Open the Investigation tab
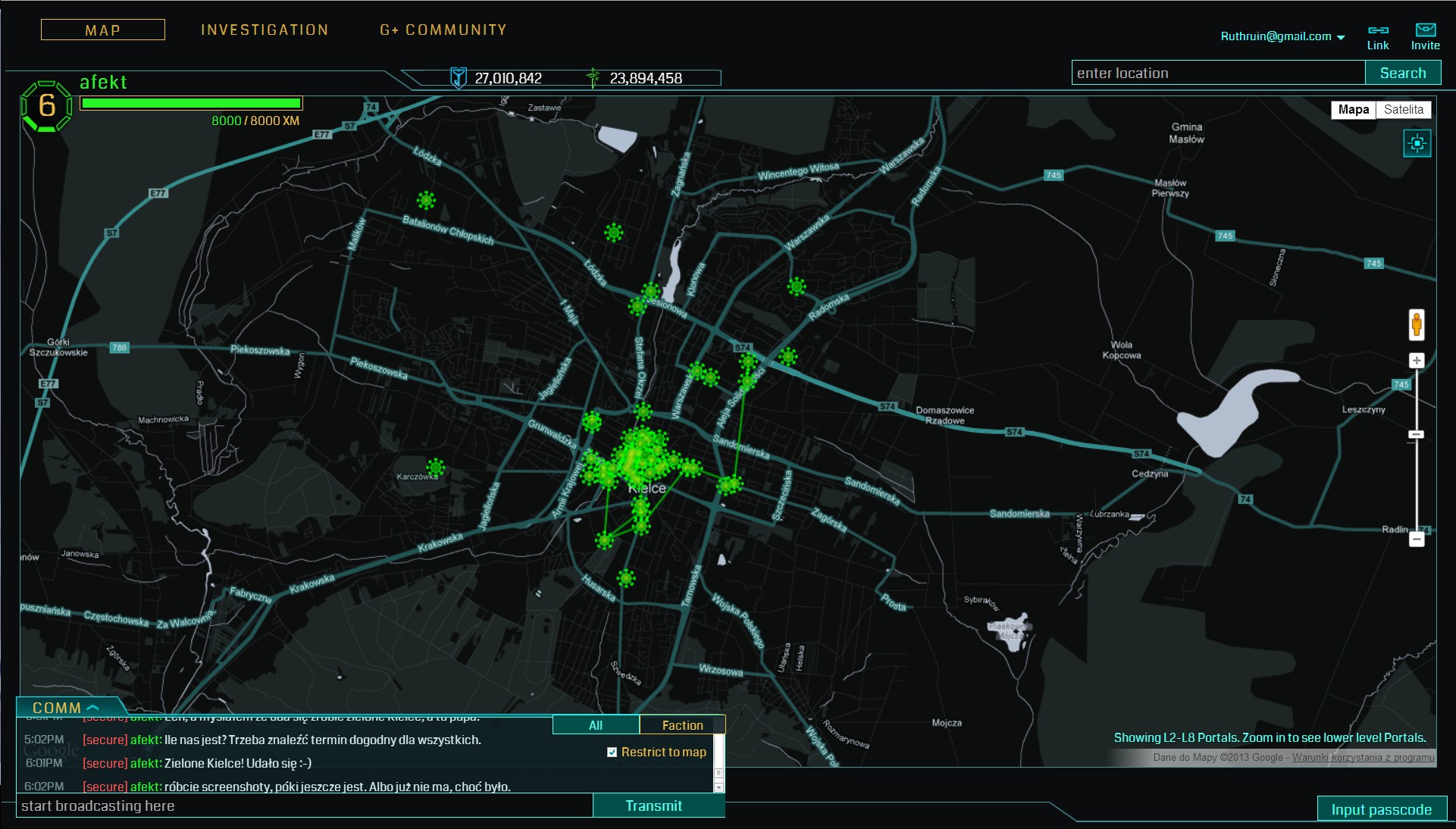Image resolution: width=1456 pixels, height=829 pixels. [265, 30]
